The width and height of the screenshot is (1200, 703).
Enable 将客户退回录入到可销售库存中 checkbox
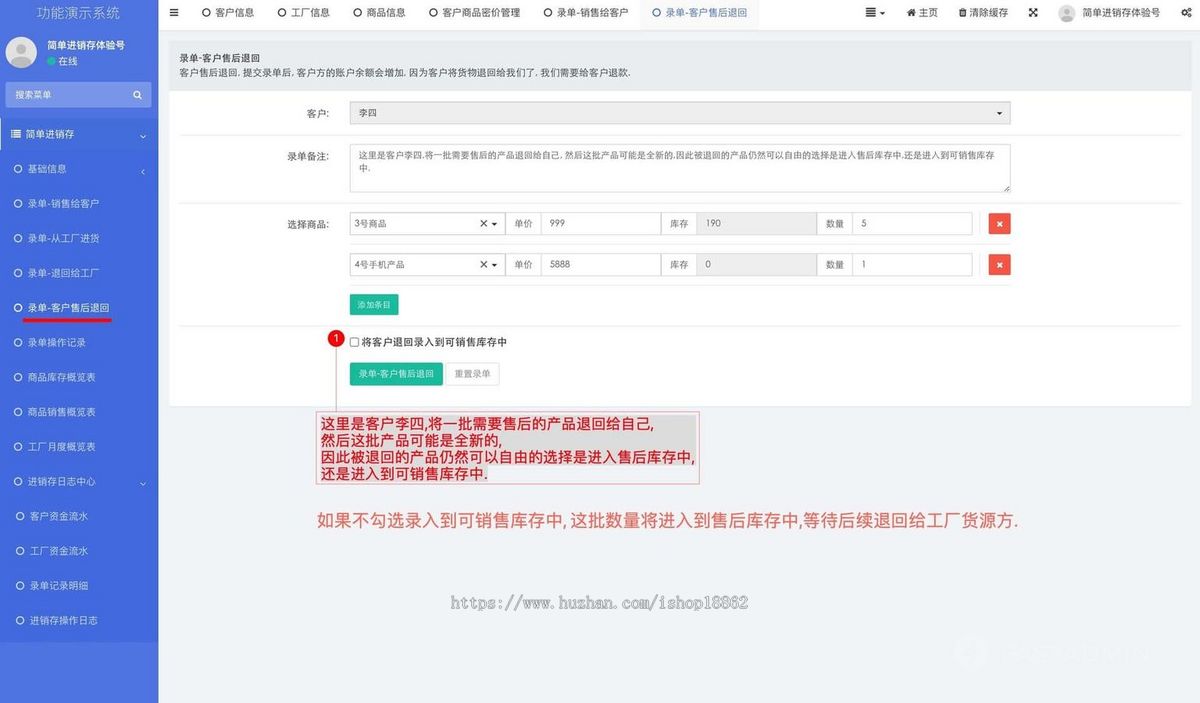pyautogui.click(x=353, y=342)
